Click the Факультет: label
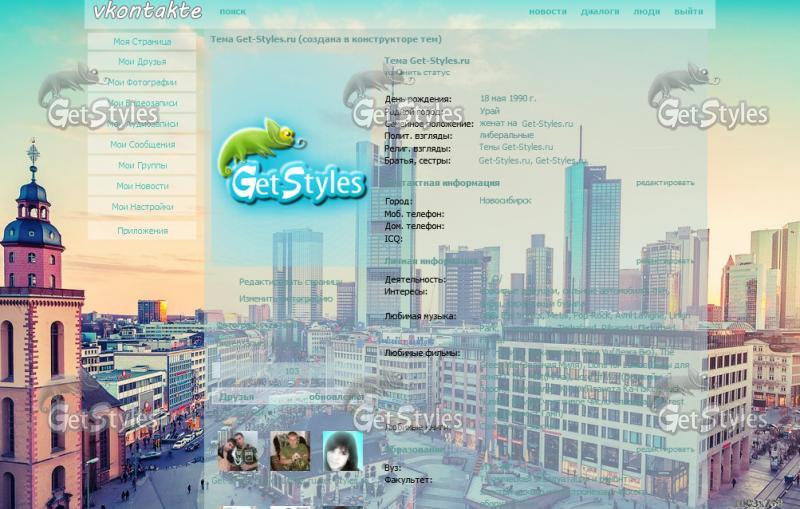This screenshot has width=800, height=509. pos(408,480)
